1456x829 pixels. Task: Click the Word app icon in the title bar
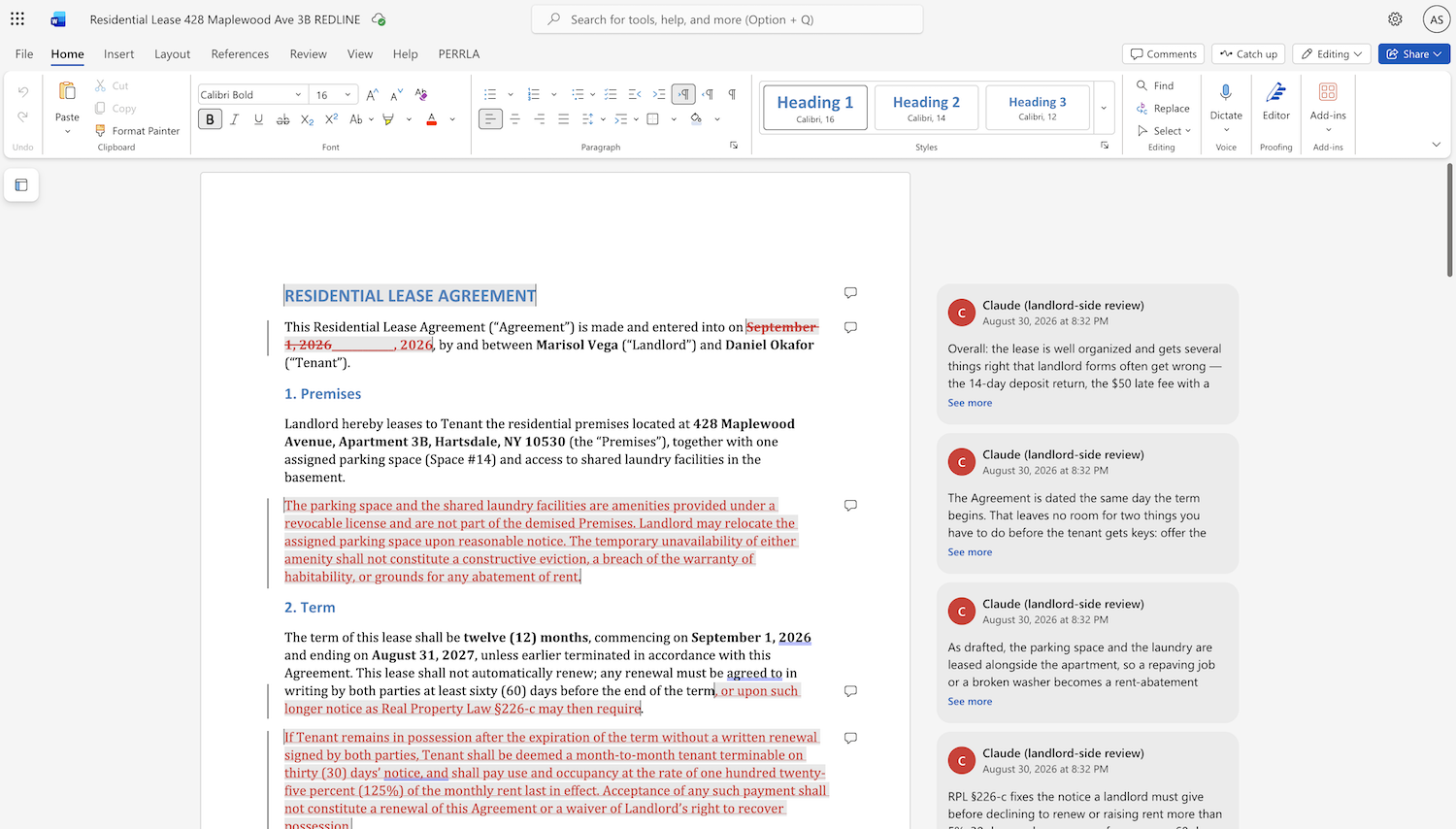(58, 19)
